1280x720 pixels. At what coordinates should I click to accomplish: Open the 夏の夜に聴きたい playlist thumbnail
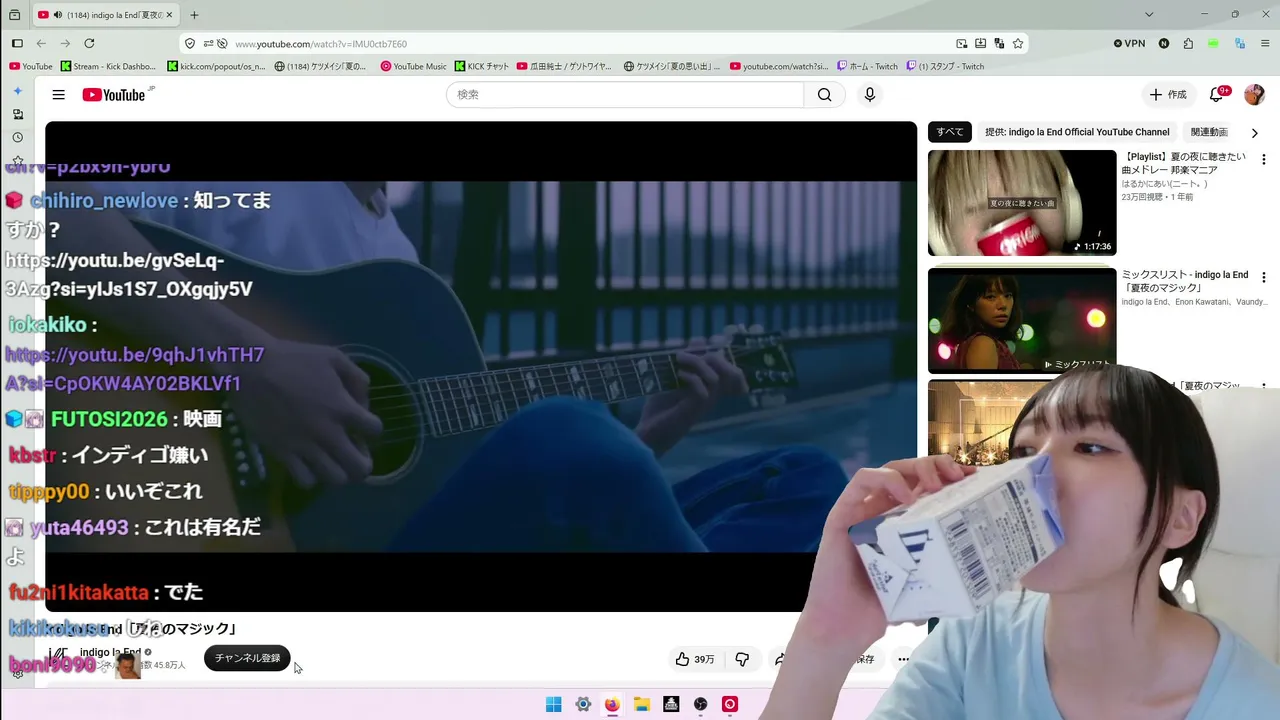click(1022, 203)
